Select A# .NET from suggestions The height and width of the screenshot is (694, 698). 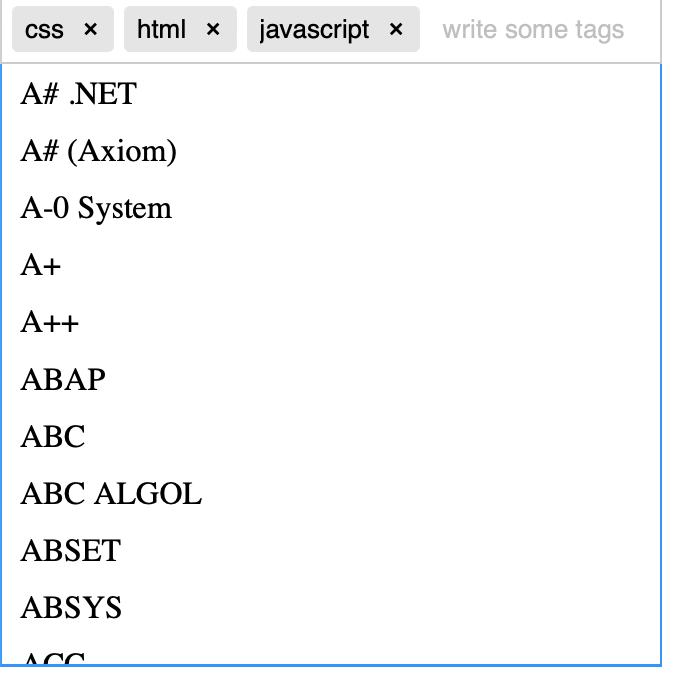(331, 93)
